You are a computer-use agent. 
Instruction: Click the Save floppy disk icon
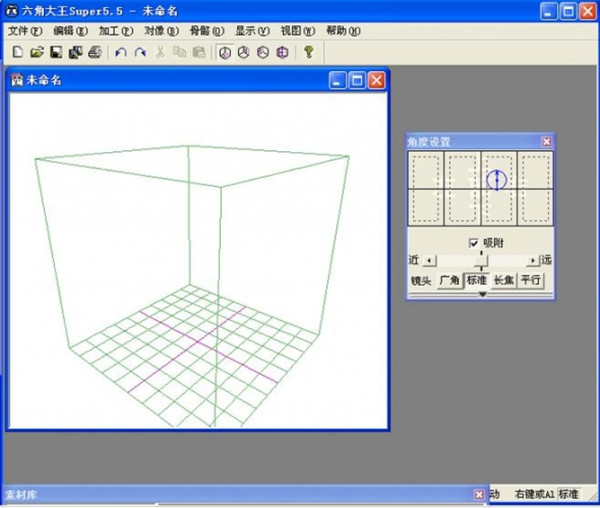(55, 52)
